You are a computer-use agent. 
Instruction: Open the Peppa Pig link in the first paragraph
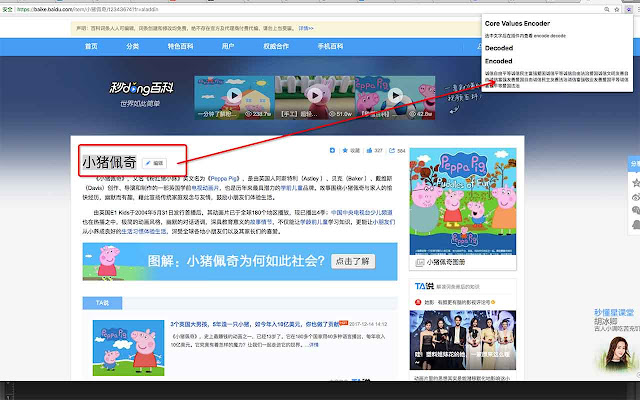pos(224,179)
